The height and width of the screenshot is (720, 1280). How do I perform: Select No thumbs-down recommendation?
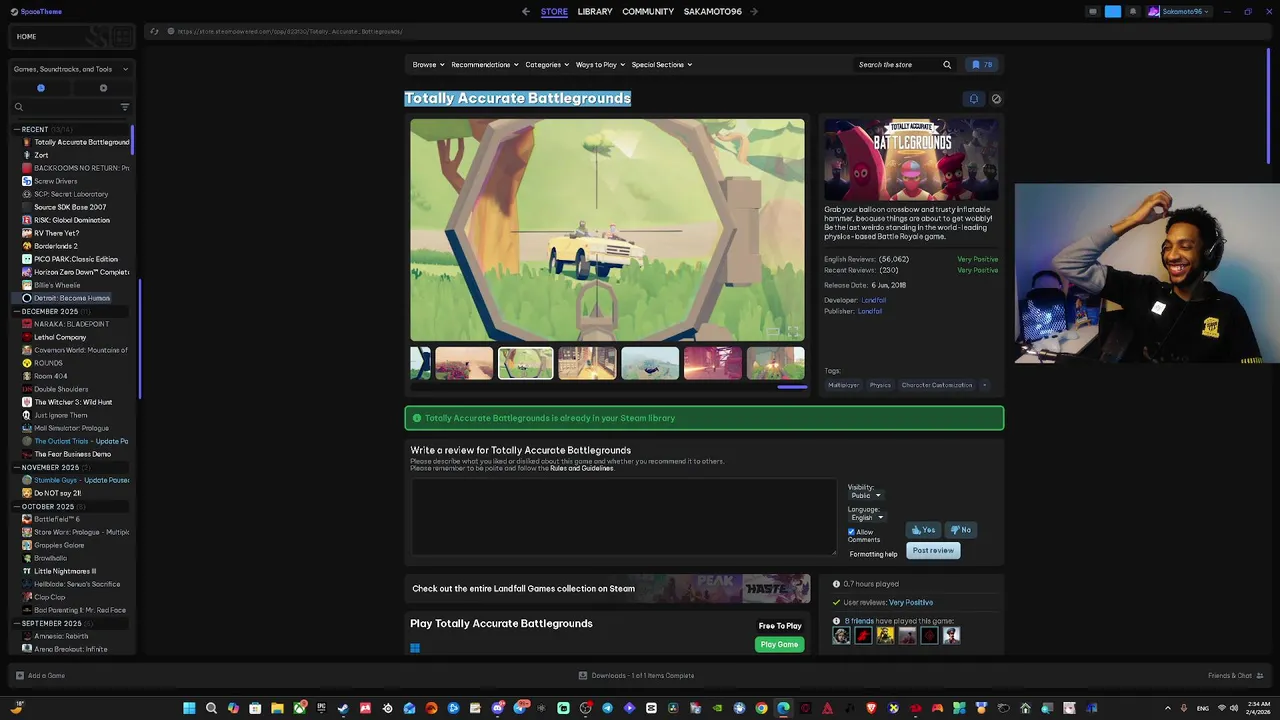tap(960, 530)
